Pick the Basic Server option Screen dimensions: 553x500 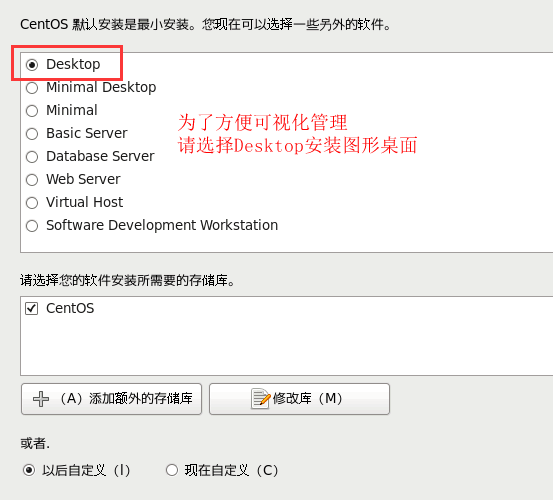(32, 134)
